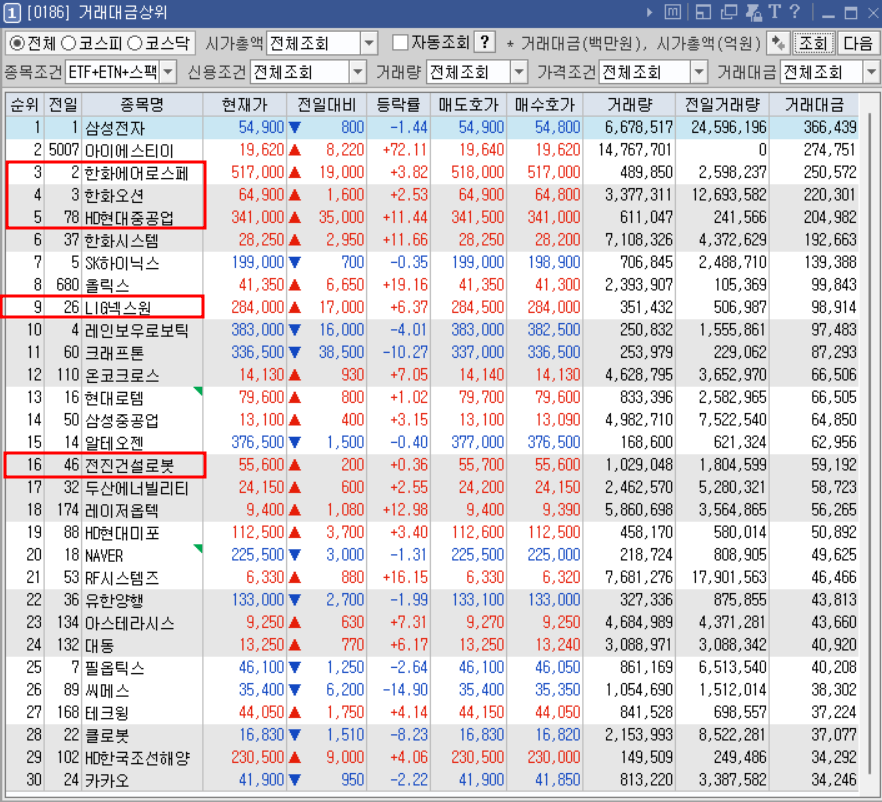Viewport: 882px width, 802px height.
Task: Click 테크윙 ask price 44,150
Action: click(x=482, y=713)
